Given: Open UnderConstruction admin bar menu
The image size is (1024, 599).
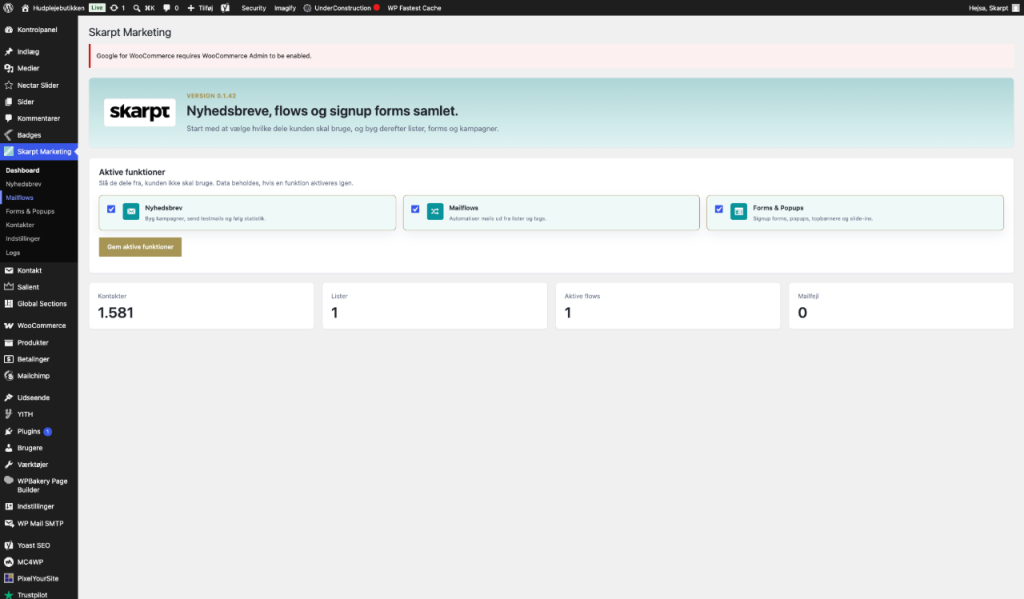Looking at the screenshot, I should 342,8.
